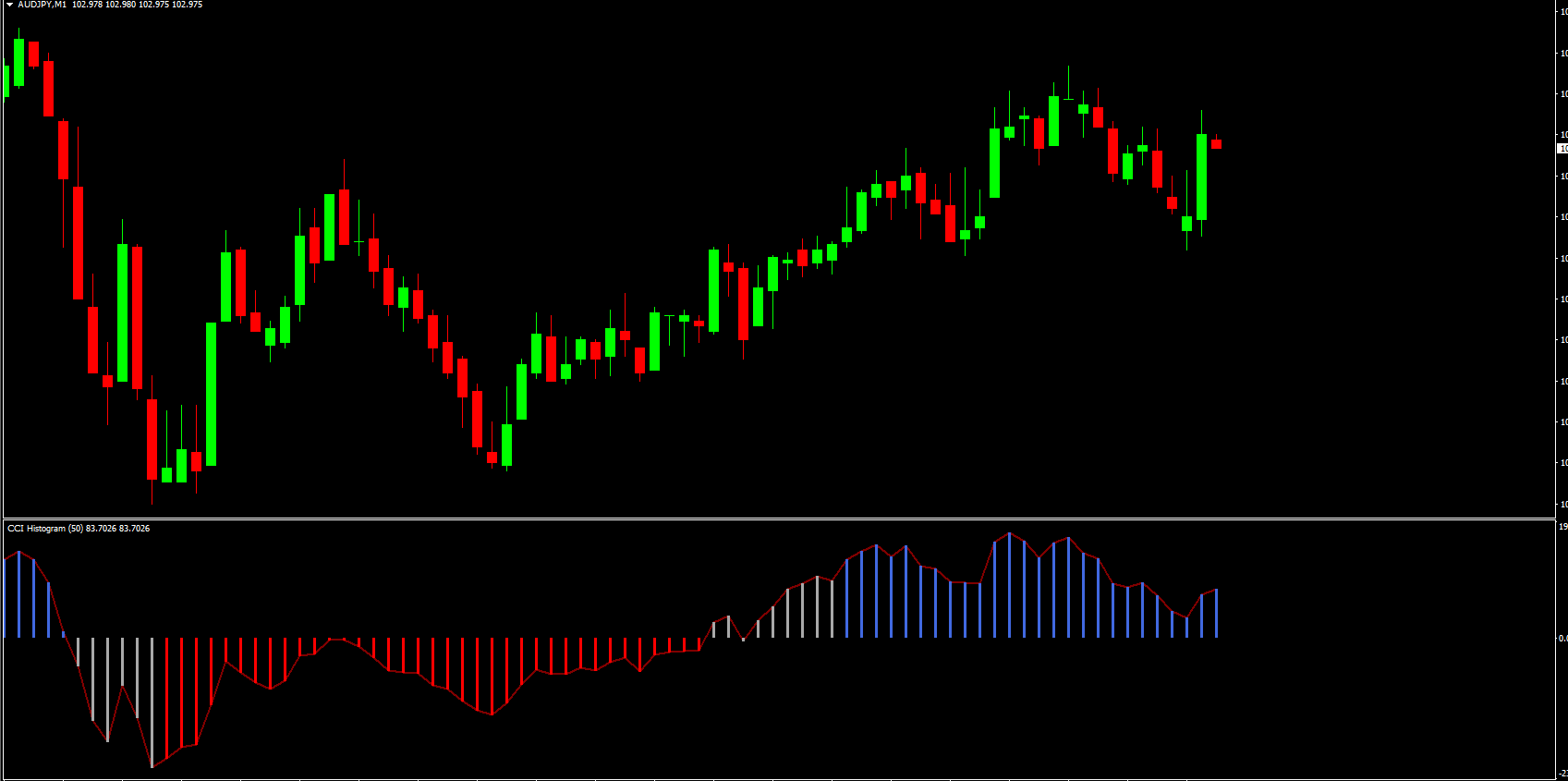The height and width of the screenshot is (781, 1568).
Task: Select the rightmost blue CCI histogram bar
Action: pyautogui.click(x=1217, y=614)
